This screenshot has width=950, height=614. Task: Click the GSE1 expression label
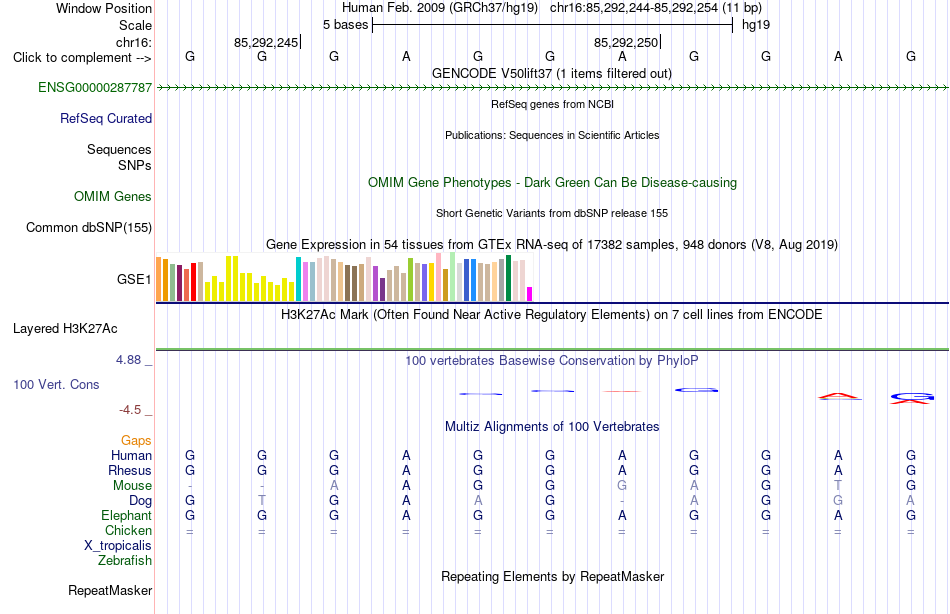(x=134, y=279)
